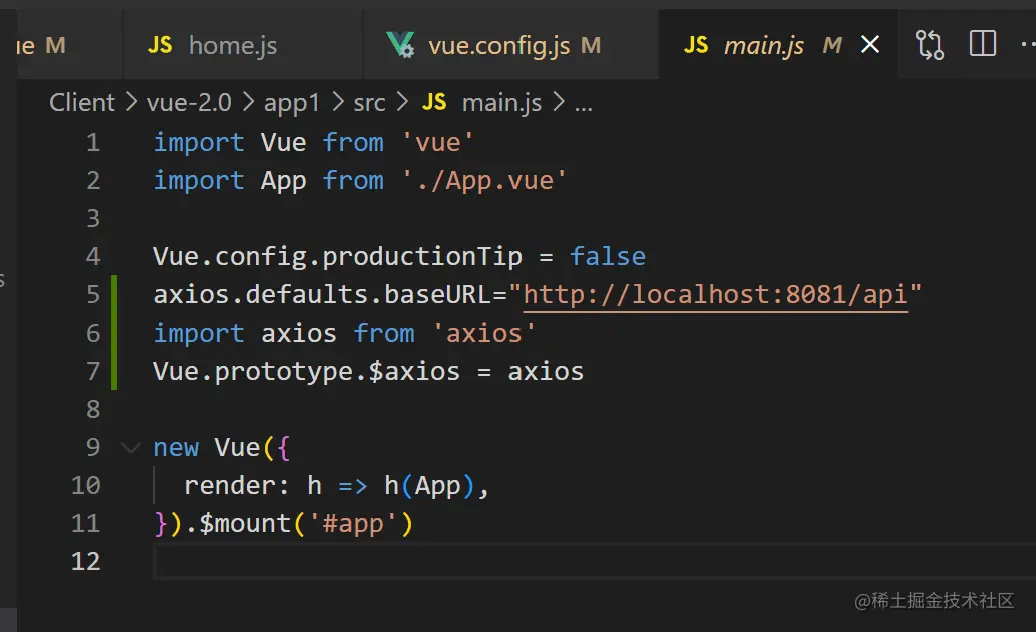Click line number 12 in the gutter
1036x632 pixels.
click(x=85, y=561)
